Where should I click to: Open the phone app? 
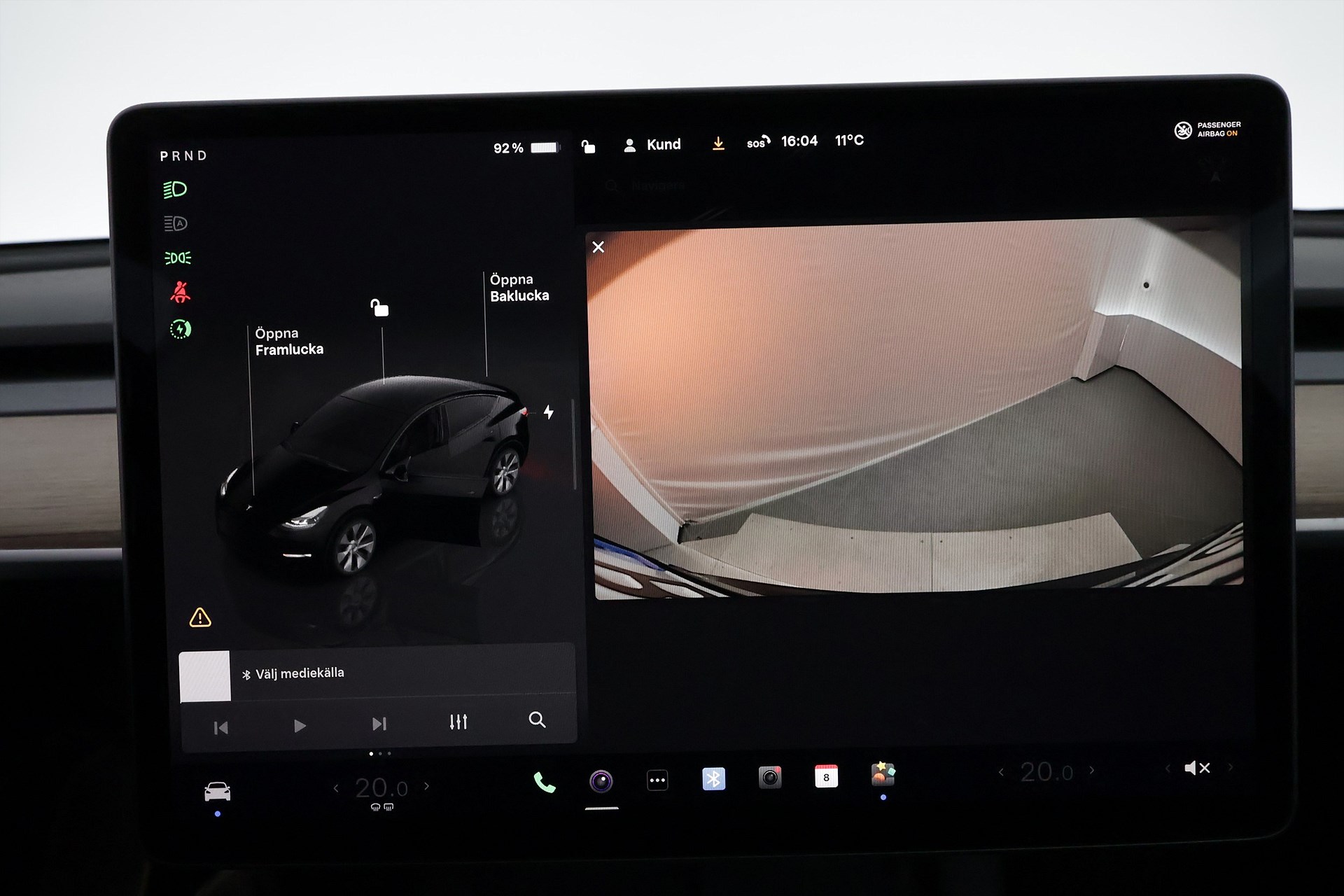(544, 782)
